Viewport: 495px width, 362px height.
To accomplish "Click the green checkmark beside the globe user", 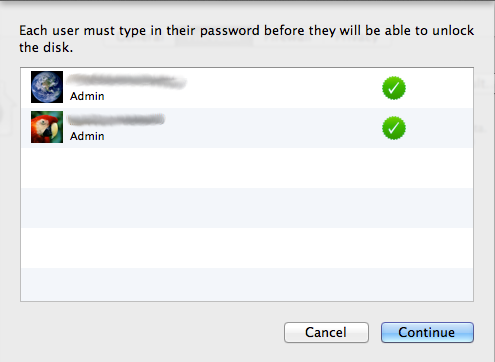I will (394, 88).
